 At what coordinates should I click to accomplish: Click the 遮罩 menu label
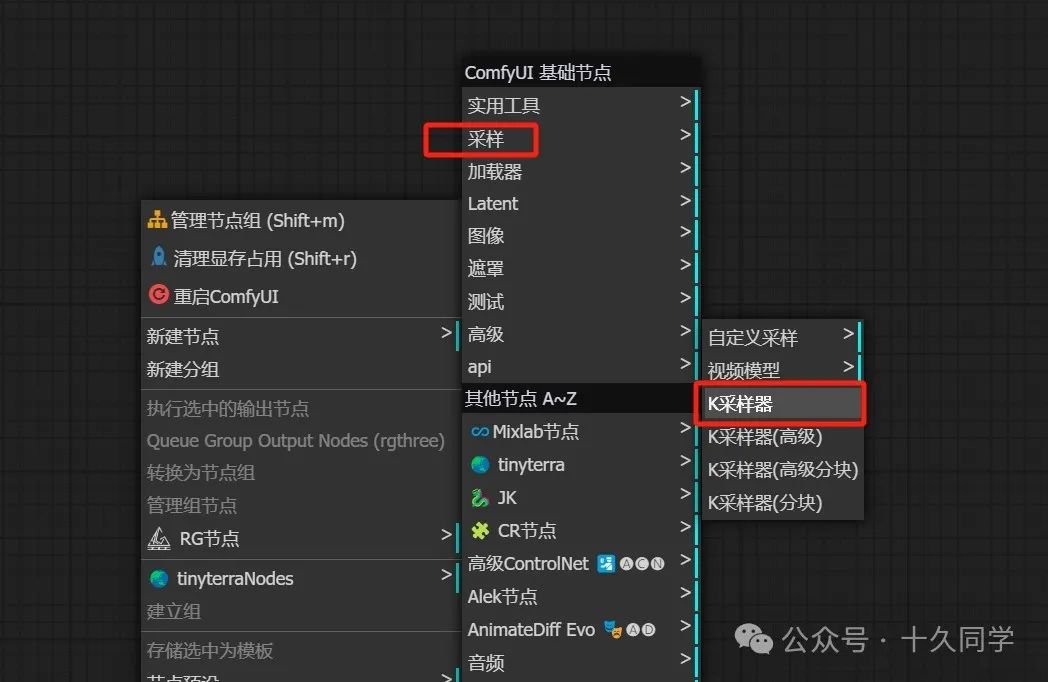pyautogui.click(x=486, y=269)
